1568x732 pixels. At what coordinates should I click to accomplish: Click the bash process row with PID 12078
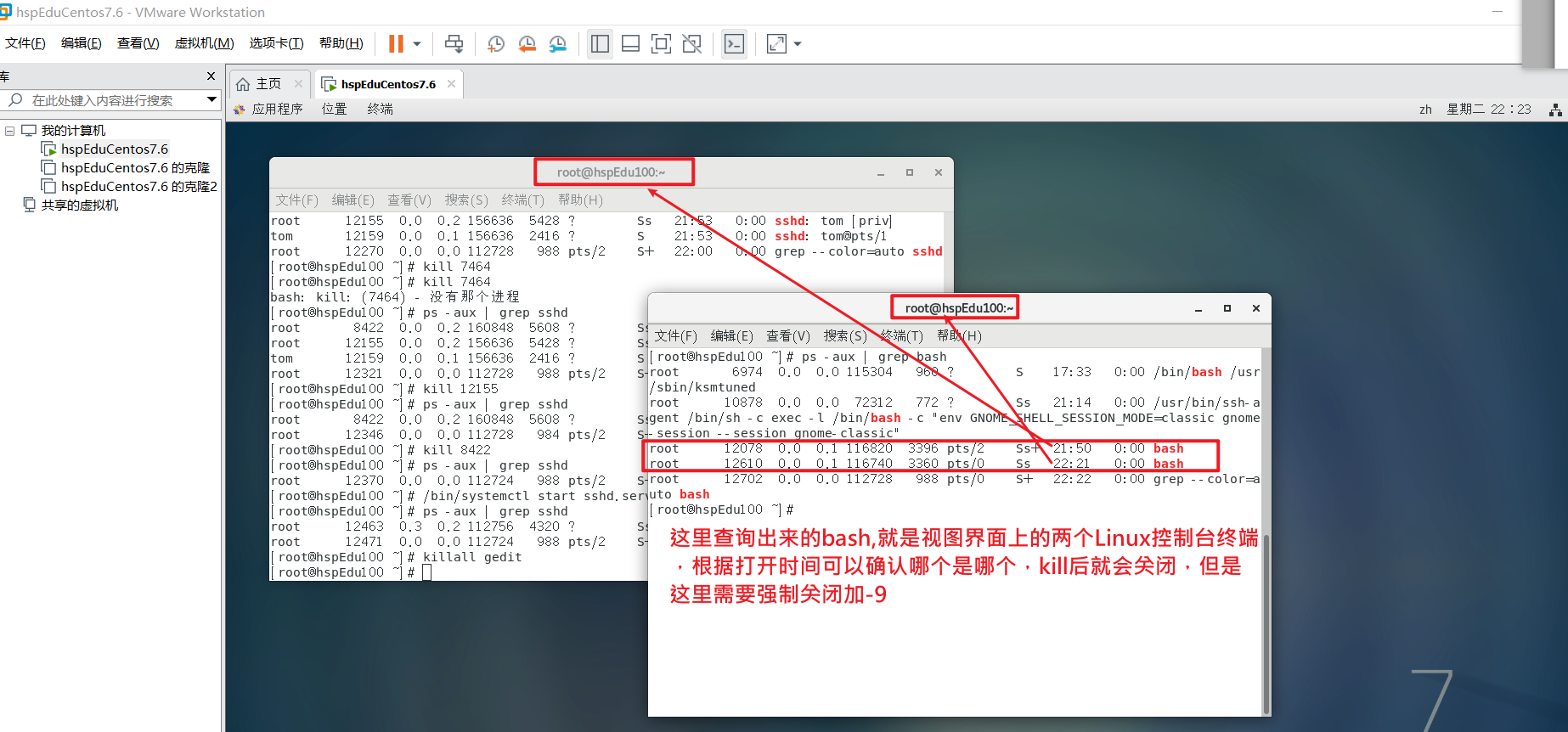[x=917, y=448]
